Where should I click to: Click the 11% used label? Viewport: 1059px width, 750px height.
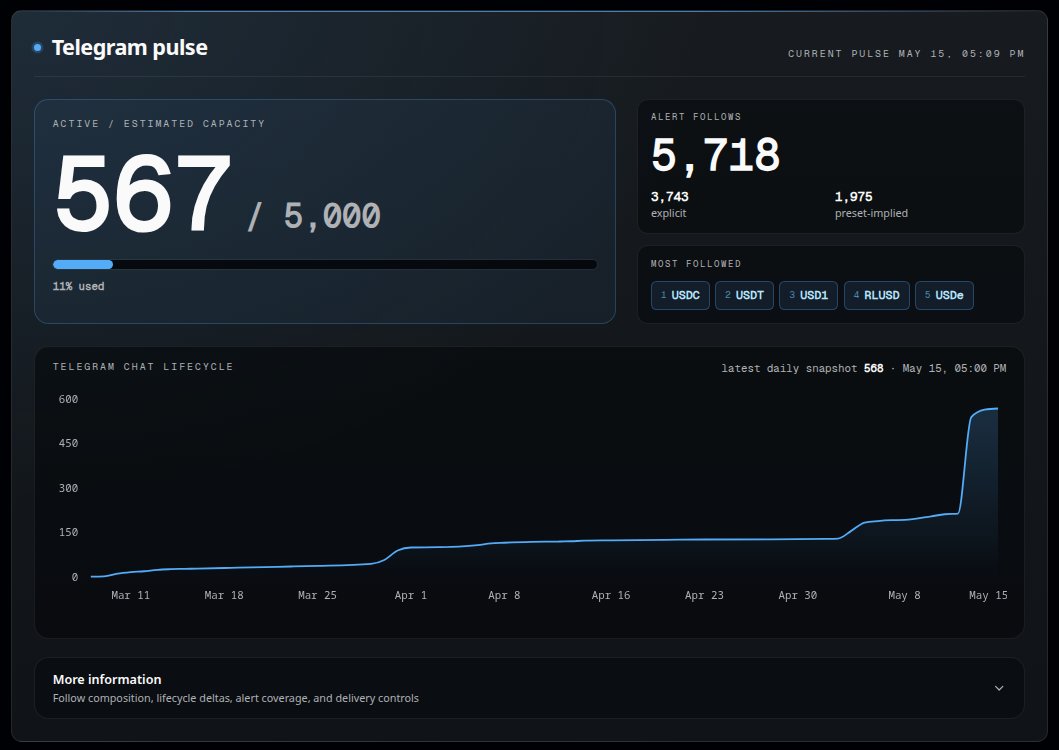pyautogui.click(x=78, y=286)
